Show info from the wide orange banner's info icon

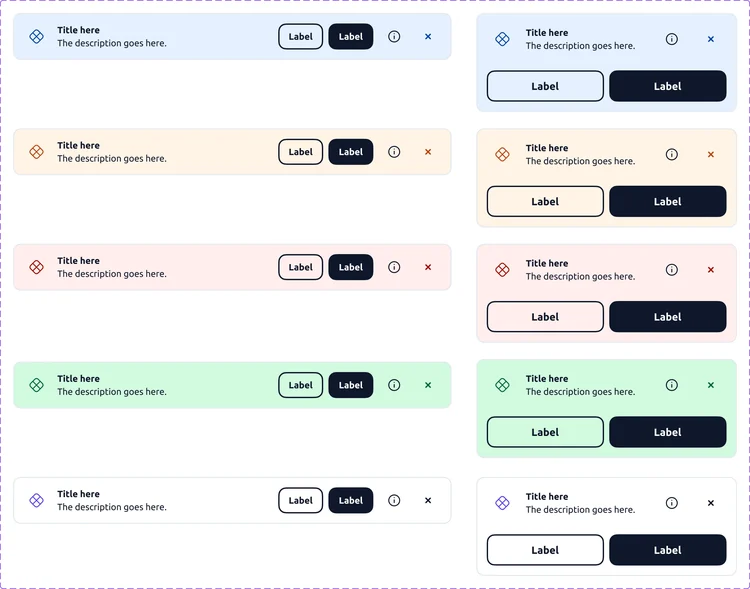click(x=394, y=152)
